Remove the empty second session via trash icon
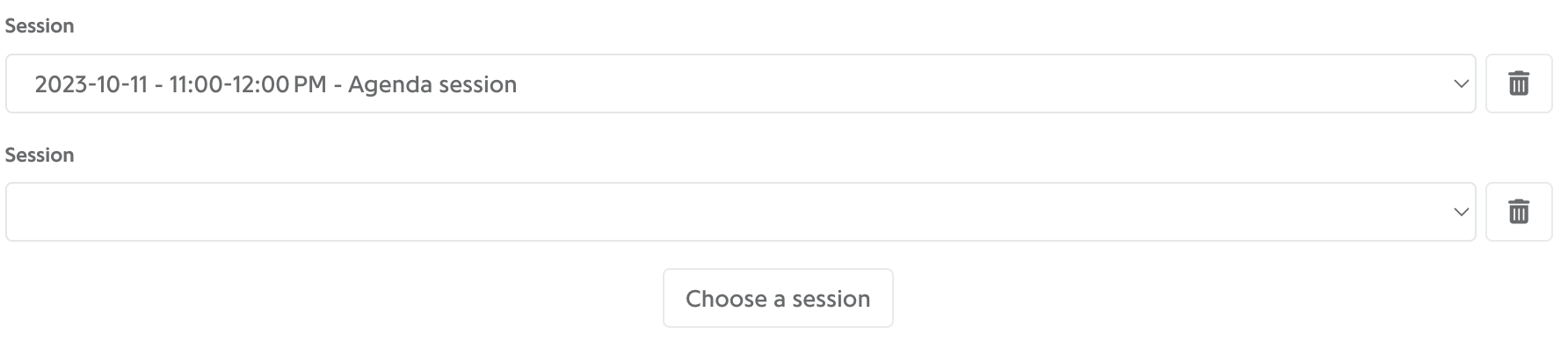 pos(1519,212)
